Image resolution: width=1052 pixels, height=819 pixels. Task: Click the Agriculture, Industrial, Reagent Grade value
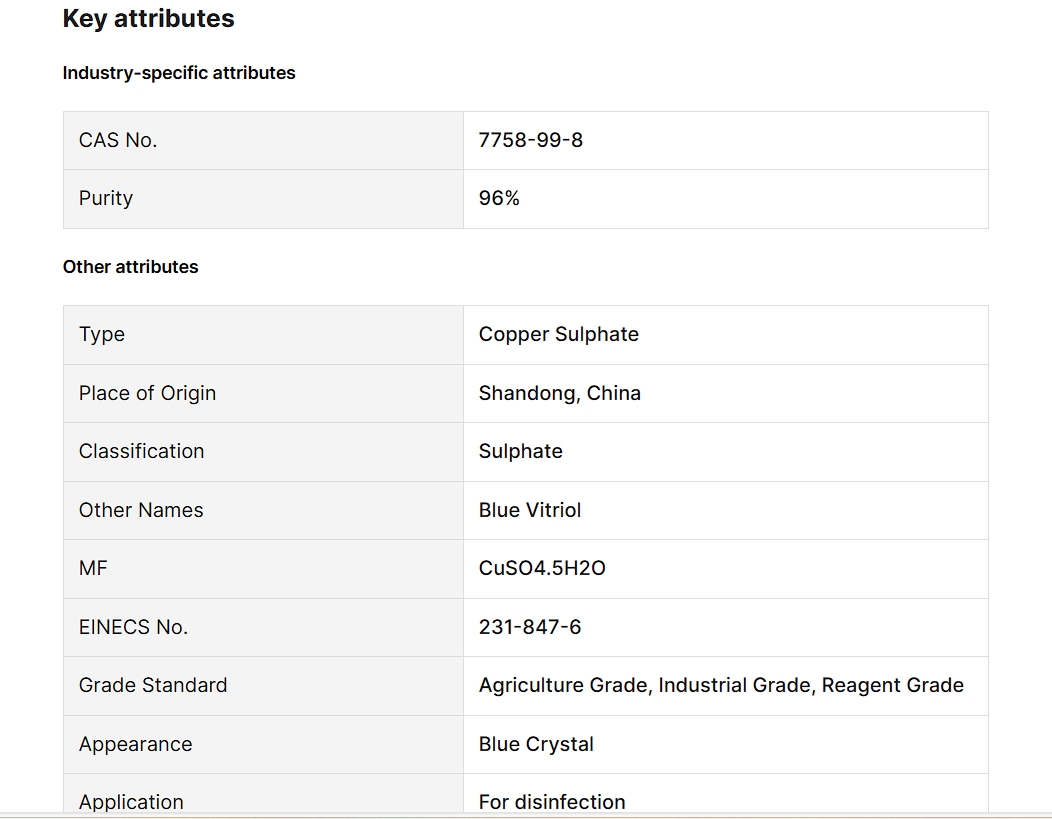pyautogui.click(x=721, y=685)
